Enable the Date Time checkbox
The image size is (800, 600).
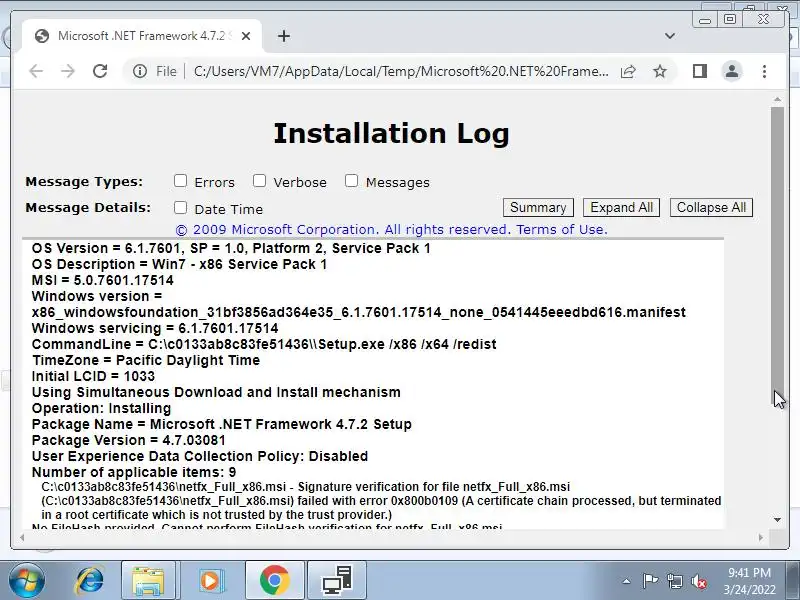pos(180,207)
